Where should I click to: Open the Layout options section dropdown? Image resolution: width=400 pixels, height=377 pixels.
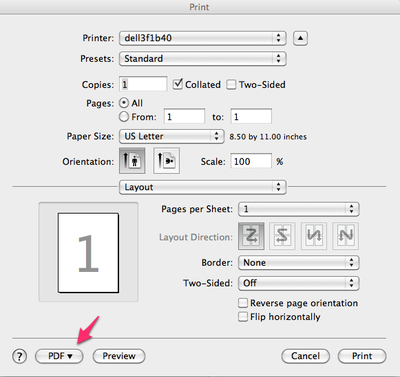pos(203,187)
